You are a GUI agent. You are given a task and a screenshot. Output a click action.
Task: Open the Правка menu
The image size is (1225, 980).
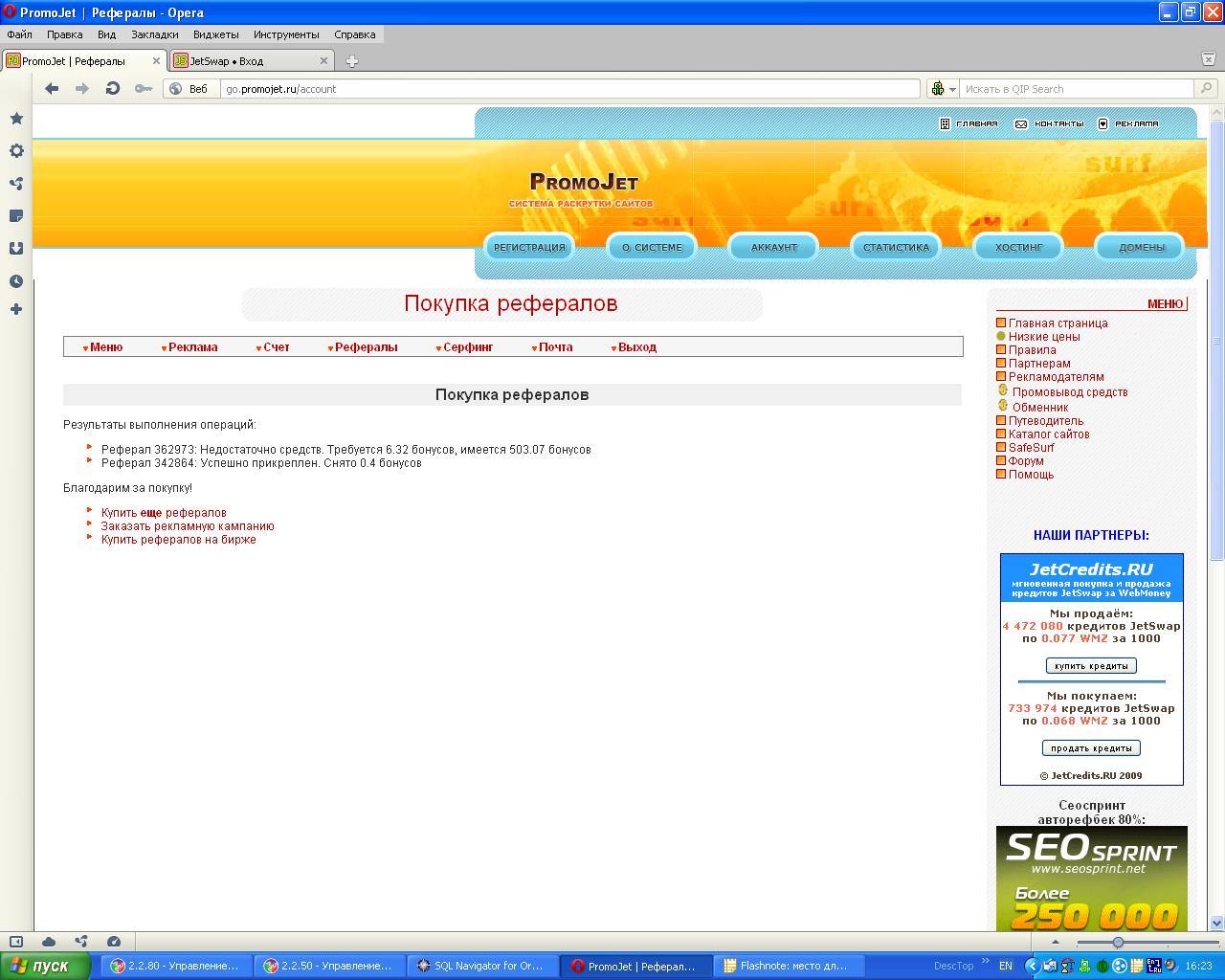64,34
